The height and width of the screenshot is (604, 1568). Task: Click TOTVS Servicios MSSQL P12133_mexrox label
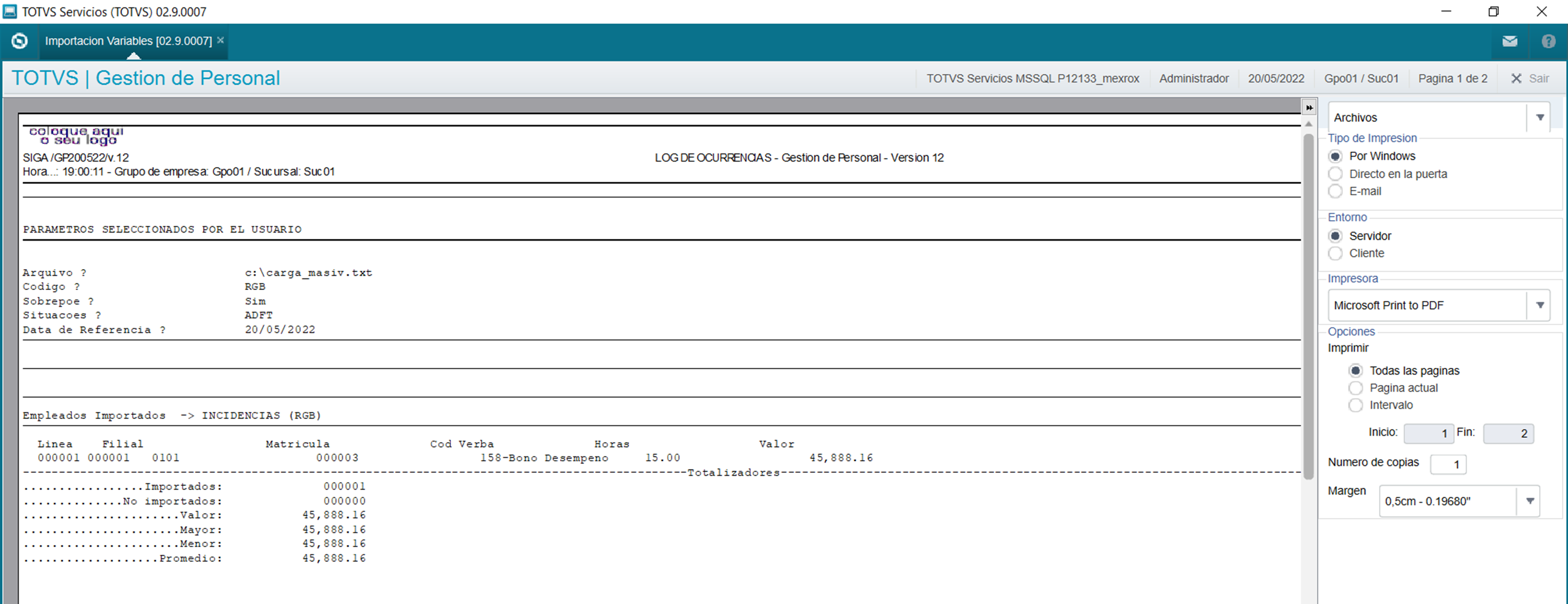pyautogui.click(x=1032, y=78)
